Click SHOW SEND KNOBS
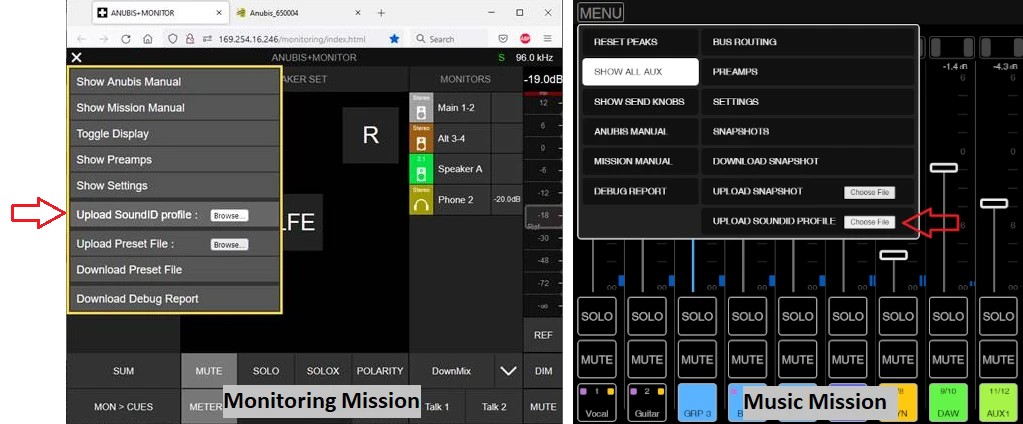Screen dimensions: 1023x424 tap(640, 102)
